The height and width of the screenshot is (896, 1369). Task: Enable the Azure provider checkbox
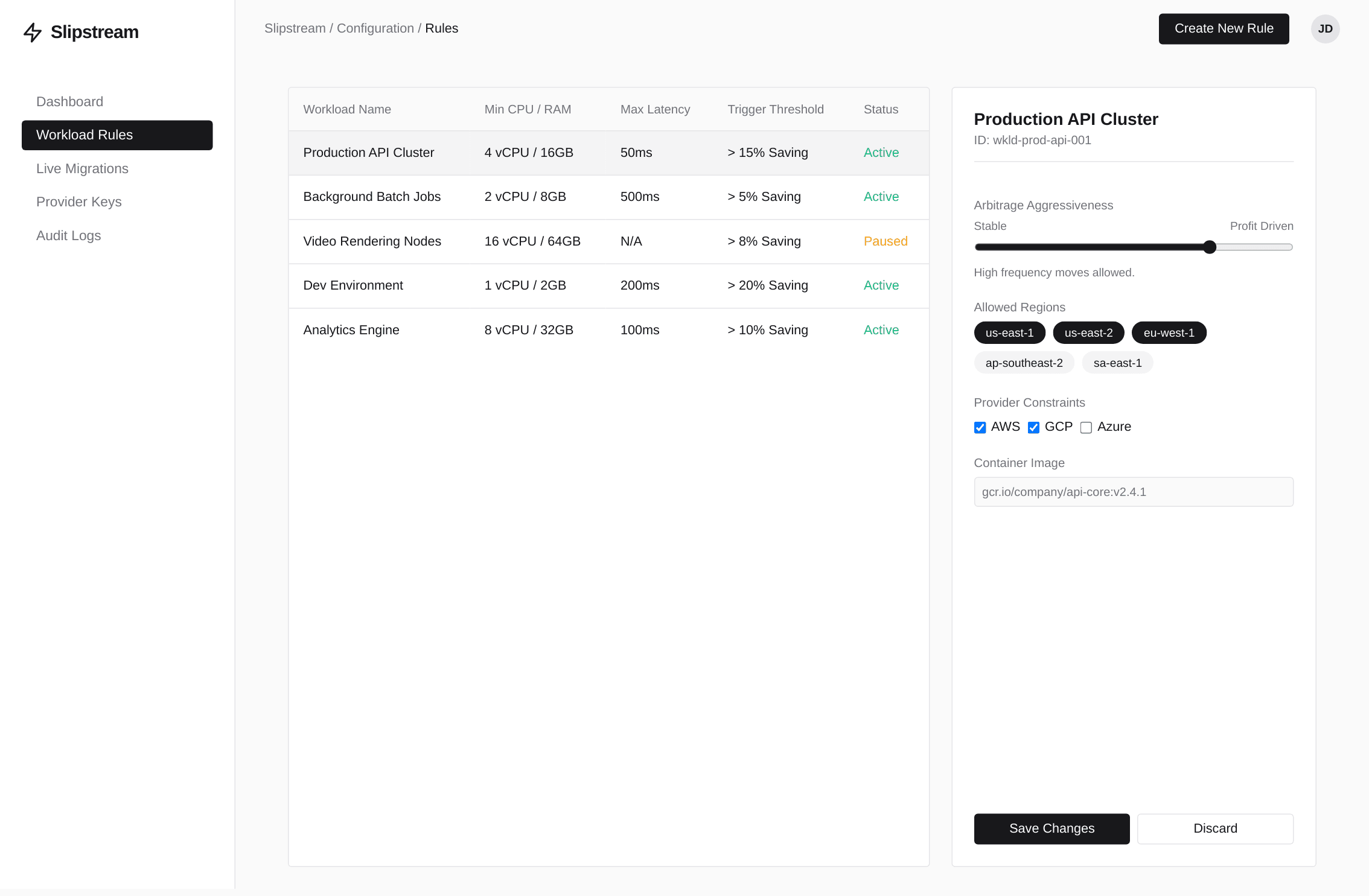(1086, 428)
